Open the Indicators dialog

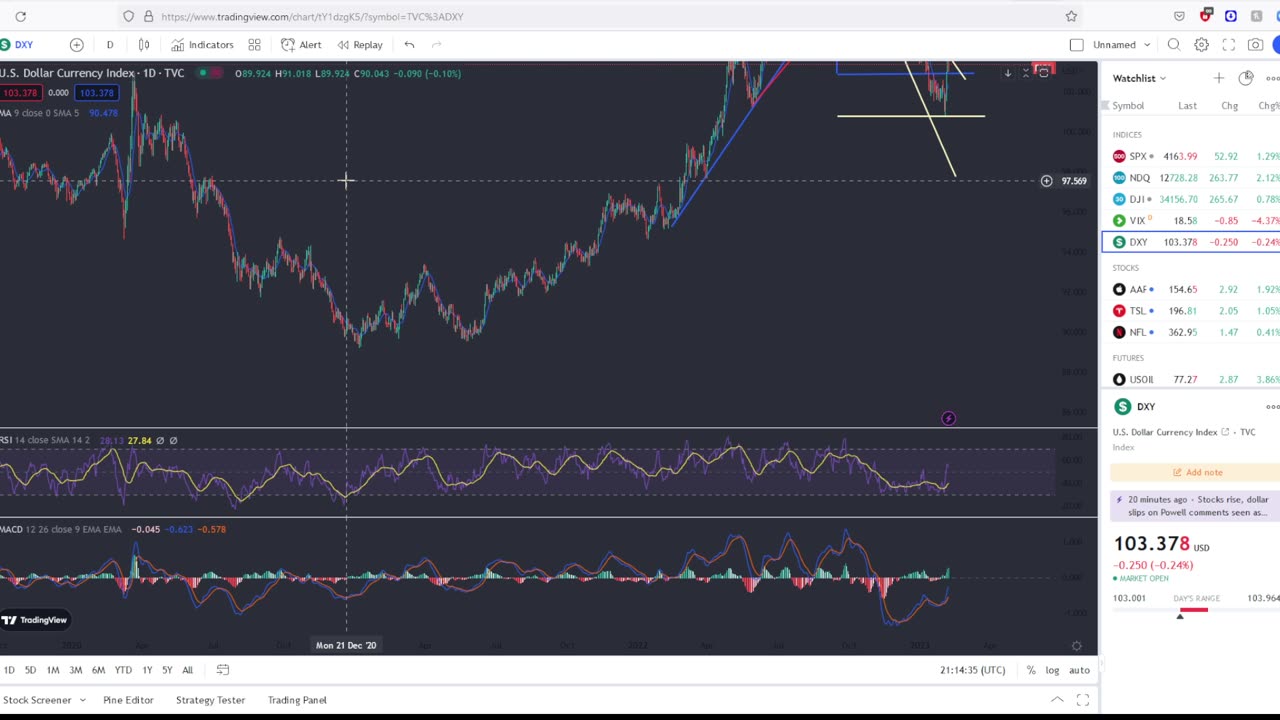202,44
